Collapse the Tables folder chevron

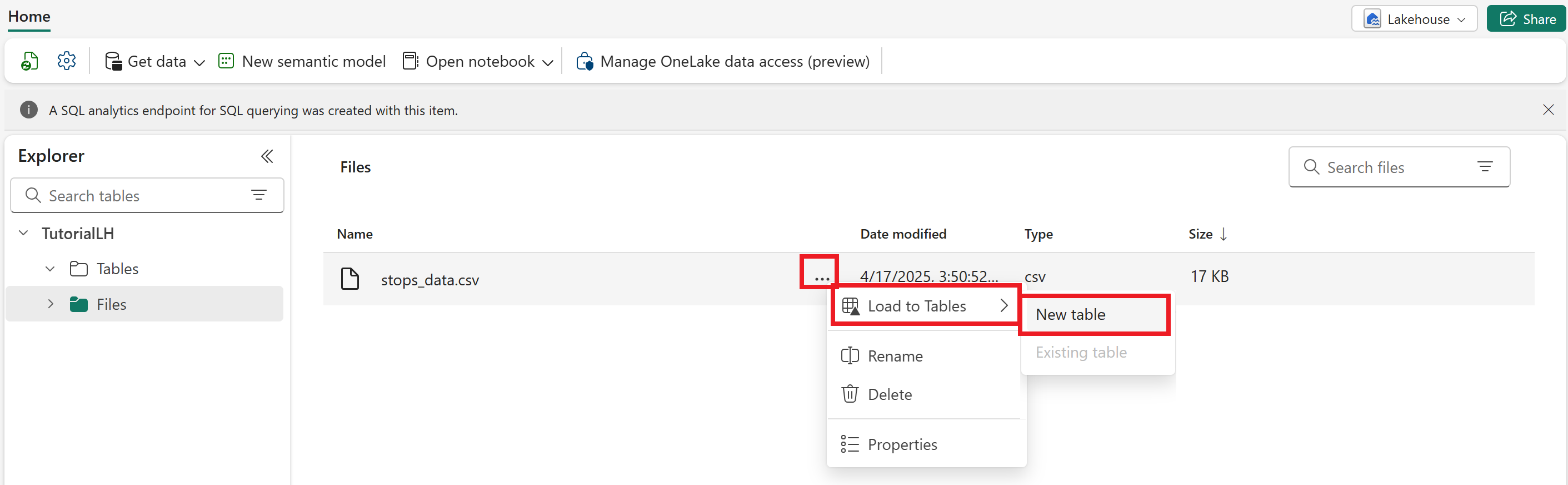pos(50,269)
